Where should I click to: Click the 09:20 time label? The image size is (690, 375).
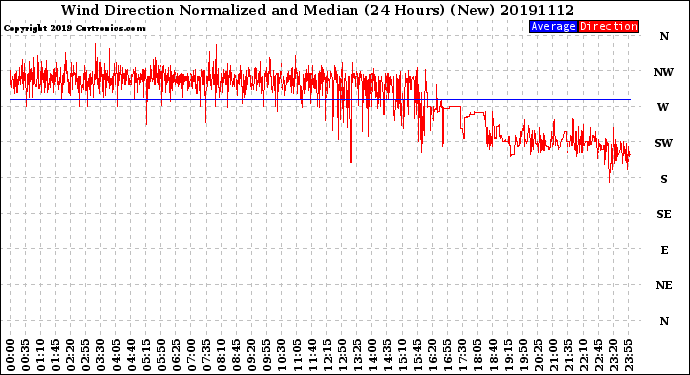[252, 355]
